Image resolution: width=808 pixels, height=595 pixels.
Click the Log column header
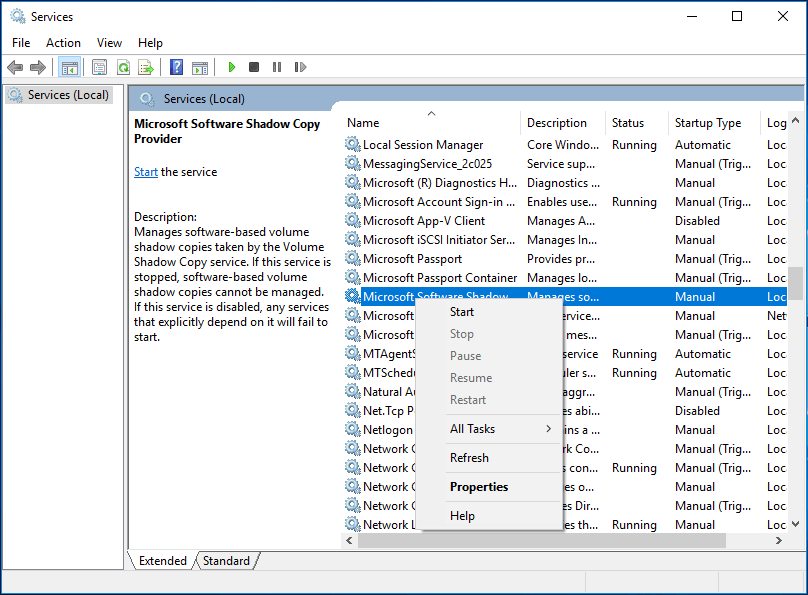tap(775, 123)
